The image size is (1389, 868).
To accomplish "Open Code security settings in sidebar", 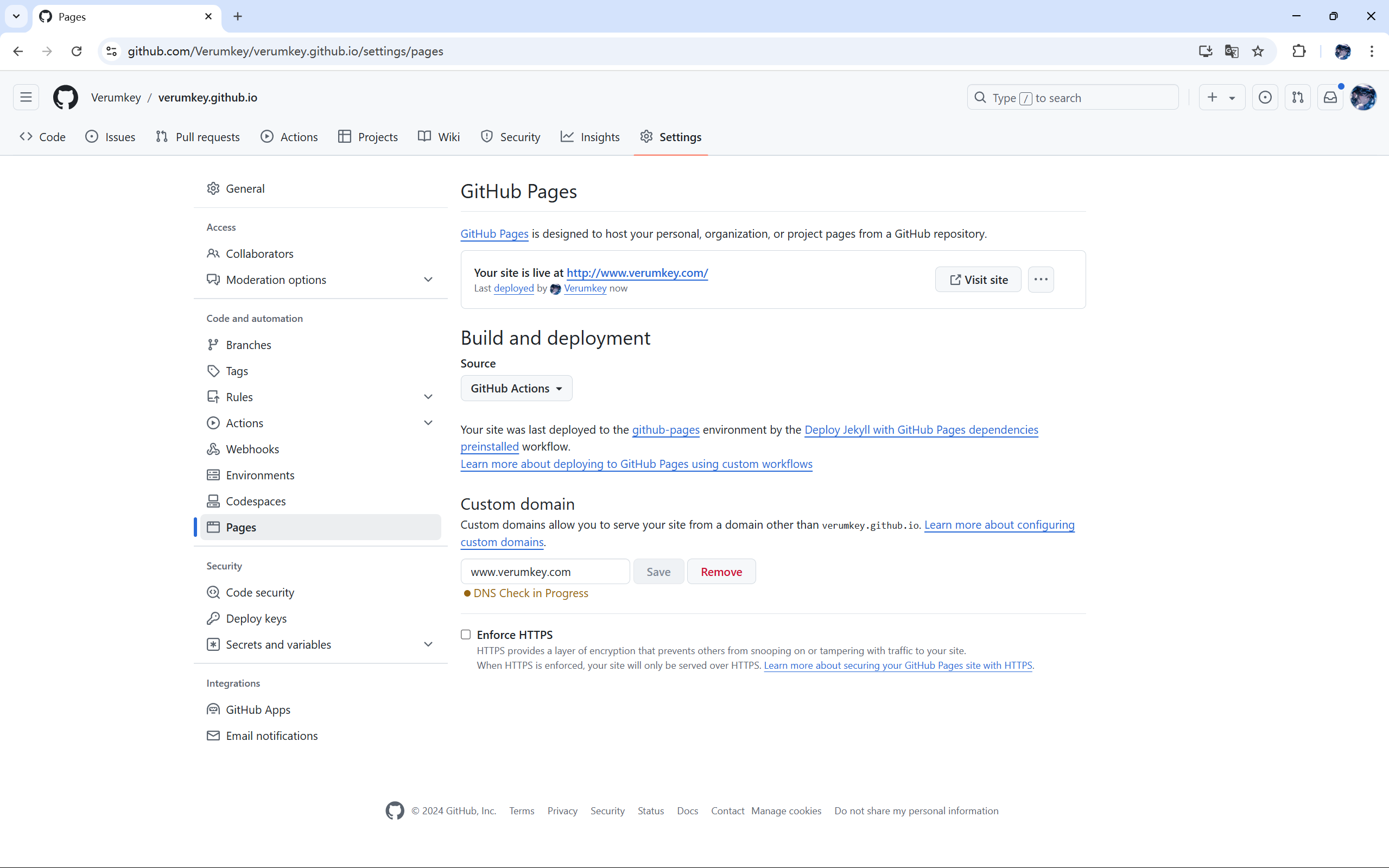I will pyautogui.click(x=320, y=592).
